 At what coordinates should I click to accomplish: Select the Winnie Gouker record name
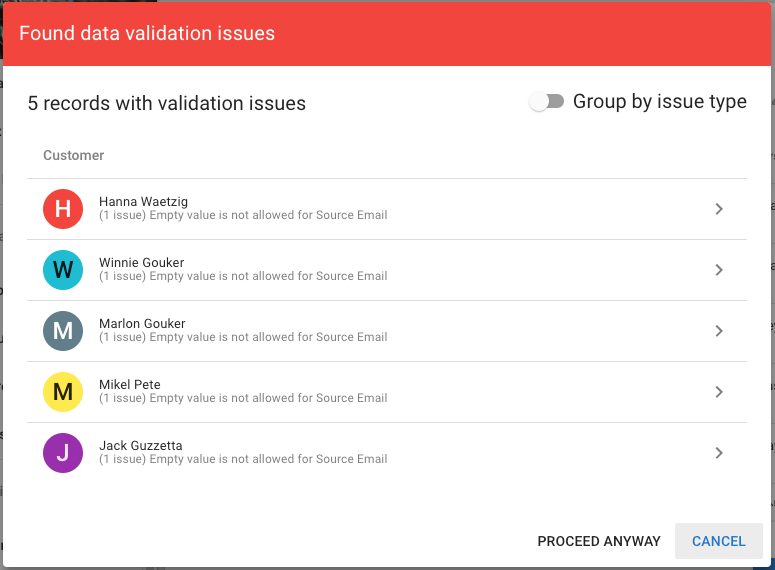141,263
